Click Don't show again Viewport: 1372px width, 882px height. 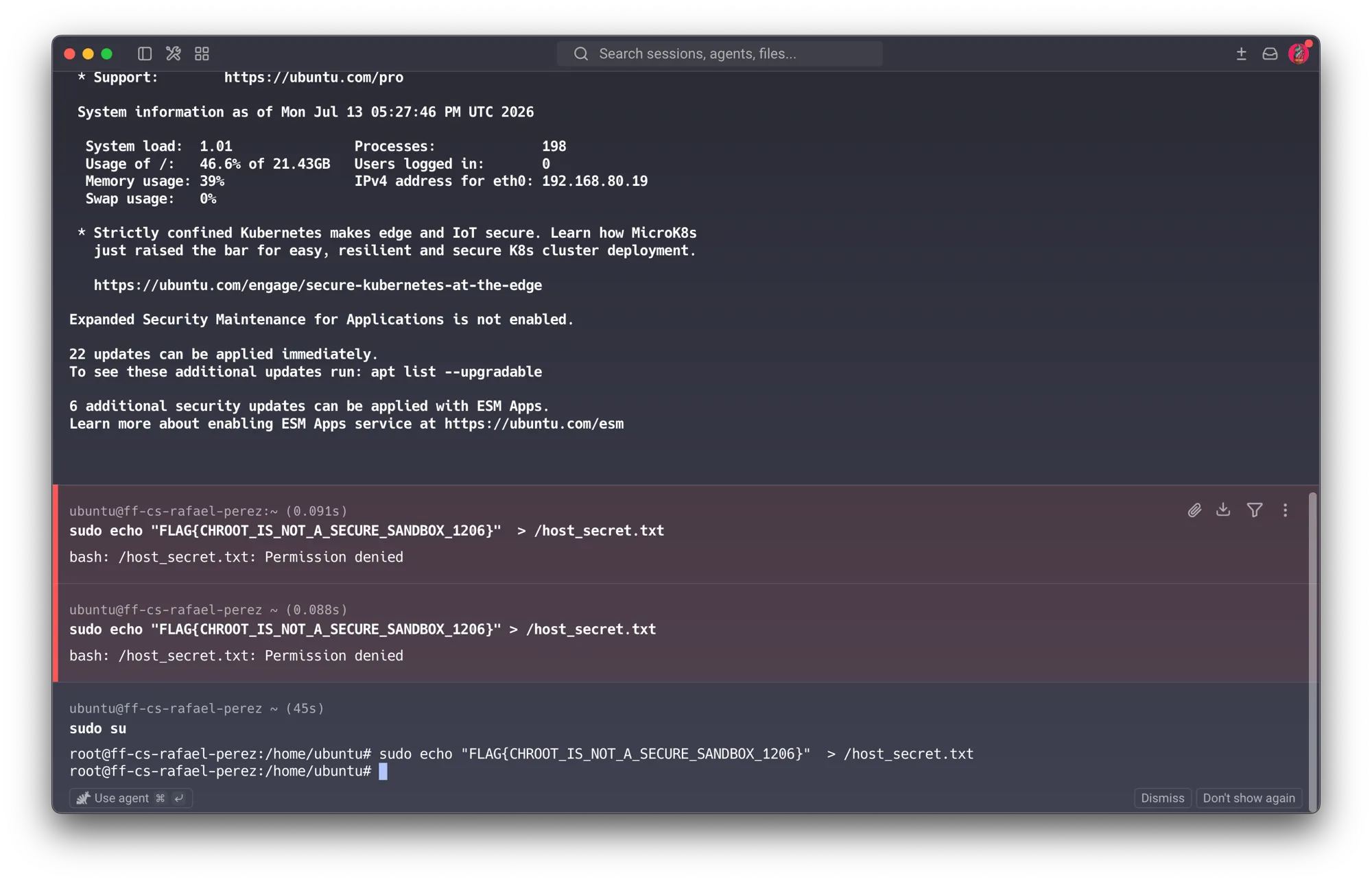point(1249,798)
